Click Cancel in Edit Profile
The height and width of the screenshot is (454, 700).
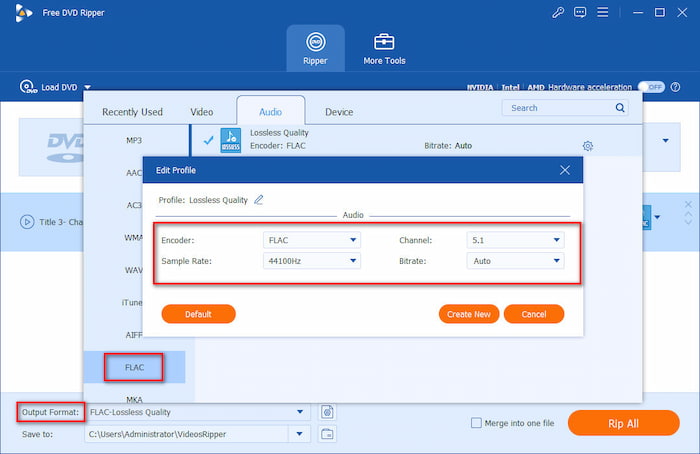[534, 314]
